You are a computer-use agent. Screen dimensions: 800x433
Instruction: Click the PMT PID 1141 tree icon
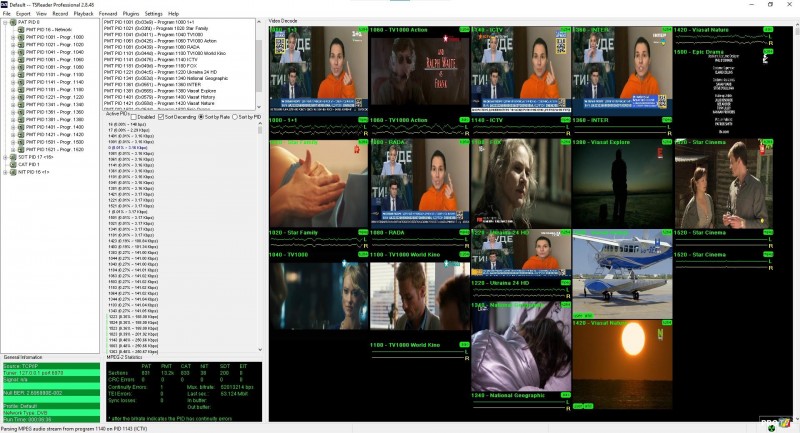[20, 81]
